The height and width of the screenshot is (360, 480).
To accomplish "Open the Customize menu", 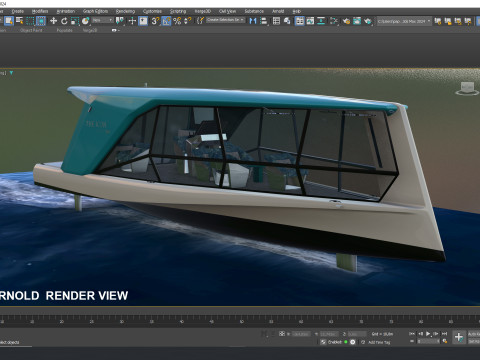I will click(x=152, y=11).
